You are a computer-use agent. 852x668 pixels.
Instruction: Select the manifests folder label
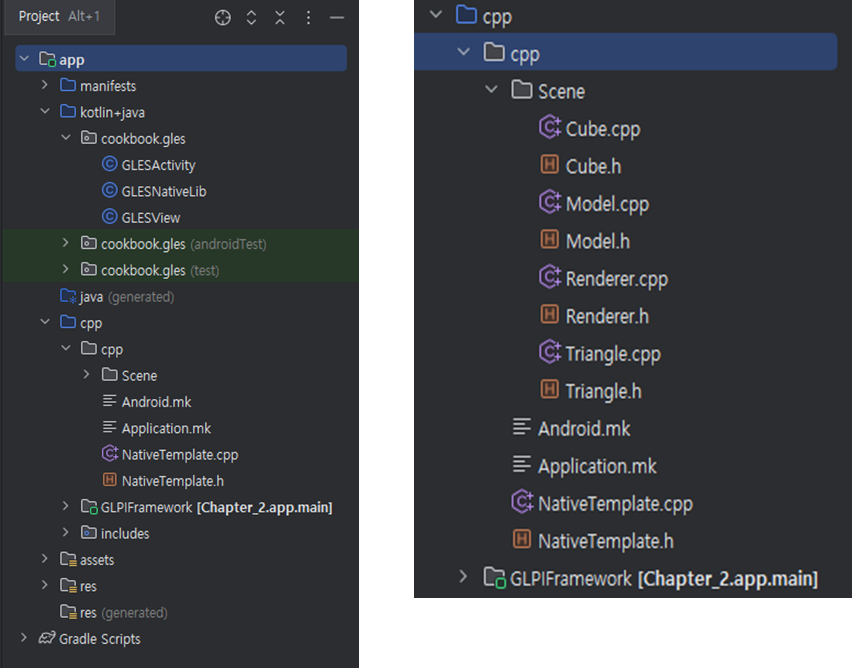pos(108,86)
